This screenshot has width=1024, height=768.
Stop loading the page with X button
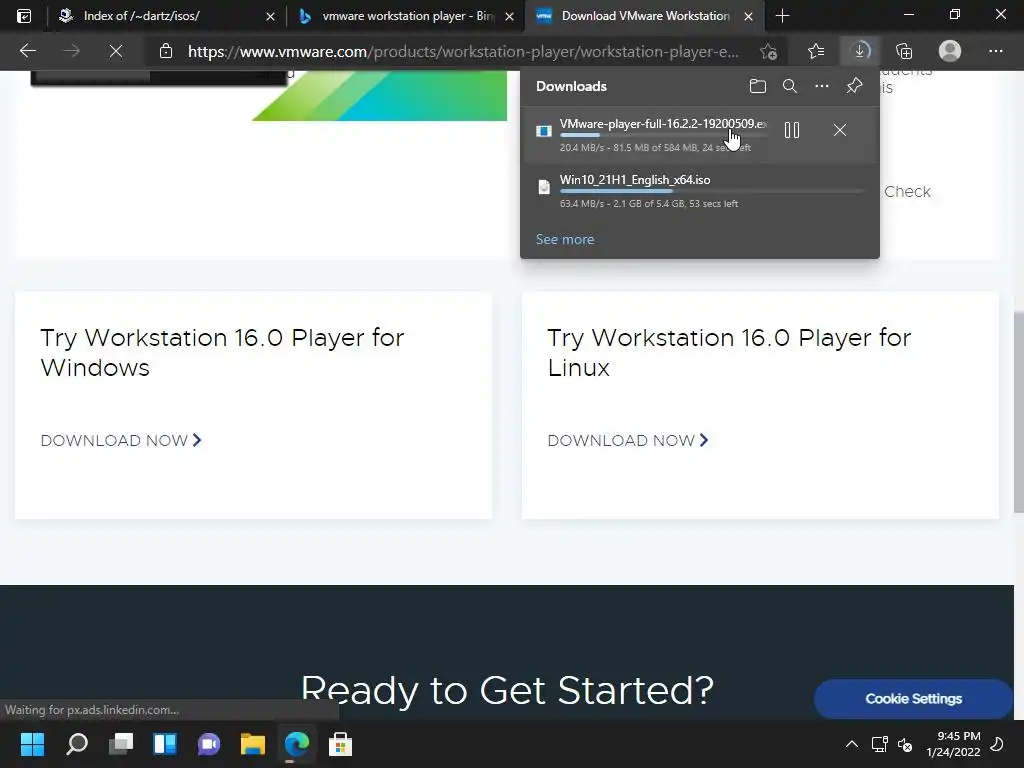(116, 51)
